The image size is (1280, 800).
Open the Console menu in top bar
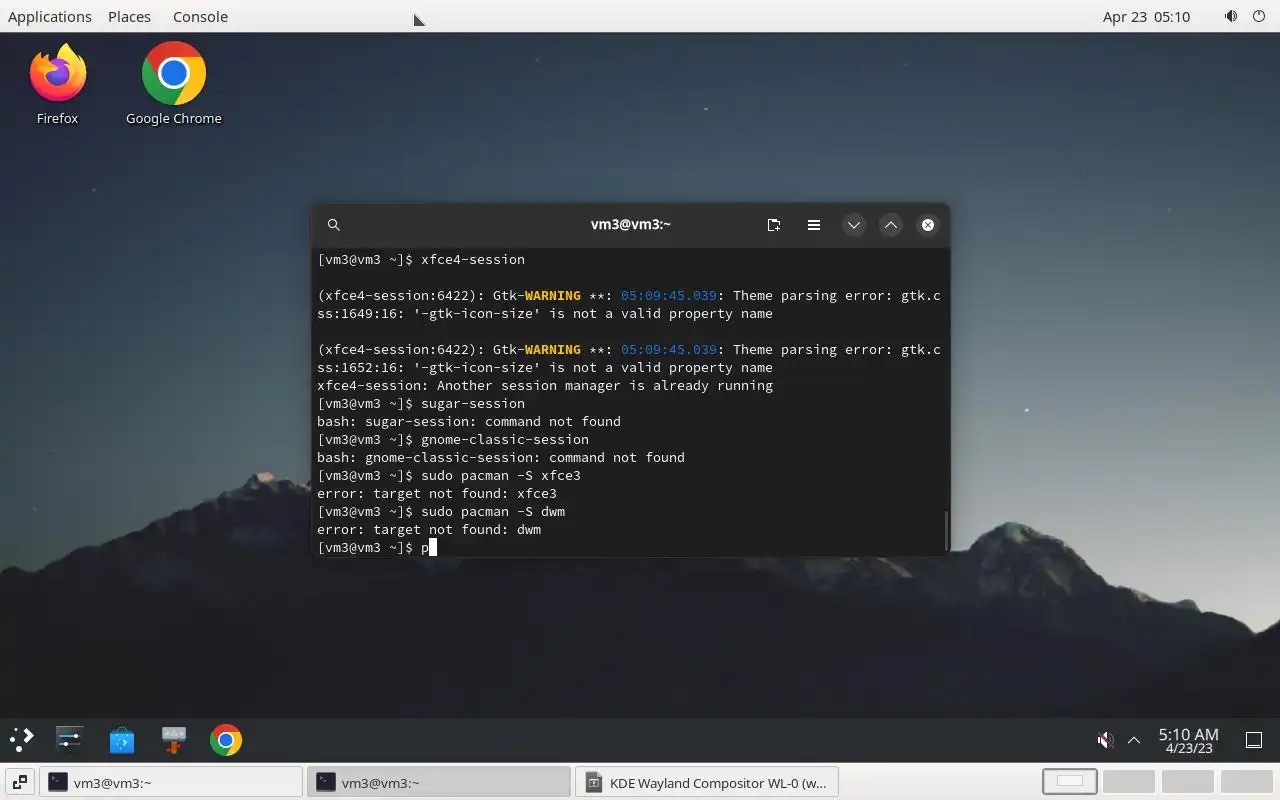(x=200, y=16)
